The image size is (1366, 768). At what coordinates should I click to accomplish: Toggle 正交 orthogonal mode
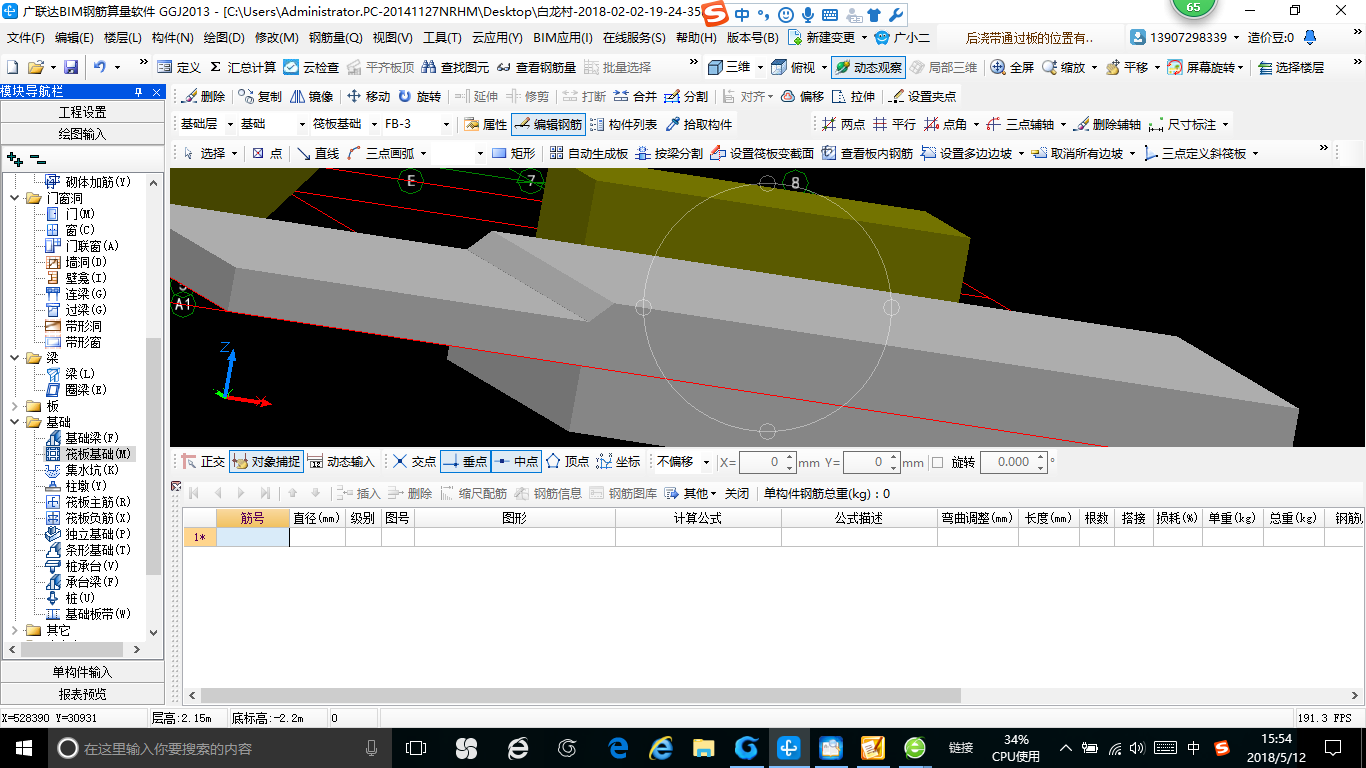coord(203,461)
